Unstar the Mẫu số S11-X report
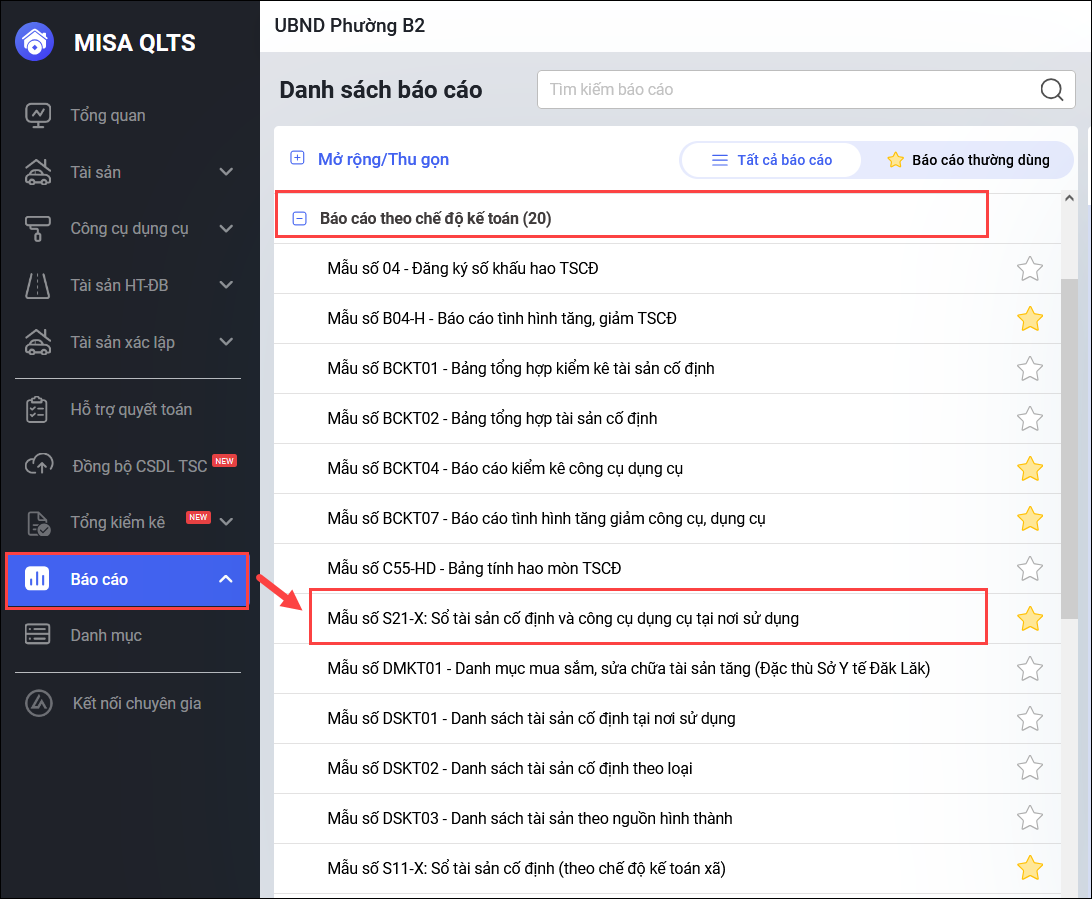1092x899 pixels. click(x=1030, y=868)
